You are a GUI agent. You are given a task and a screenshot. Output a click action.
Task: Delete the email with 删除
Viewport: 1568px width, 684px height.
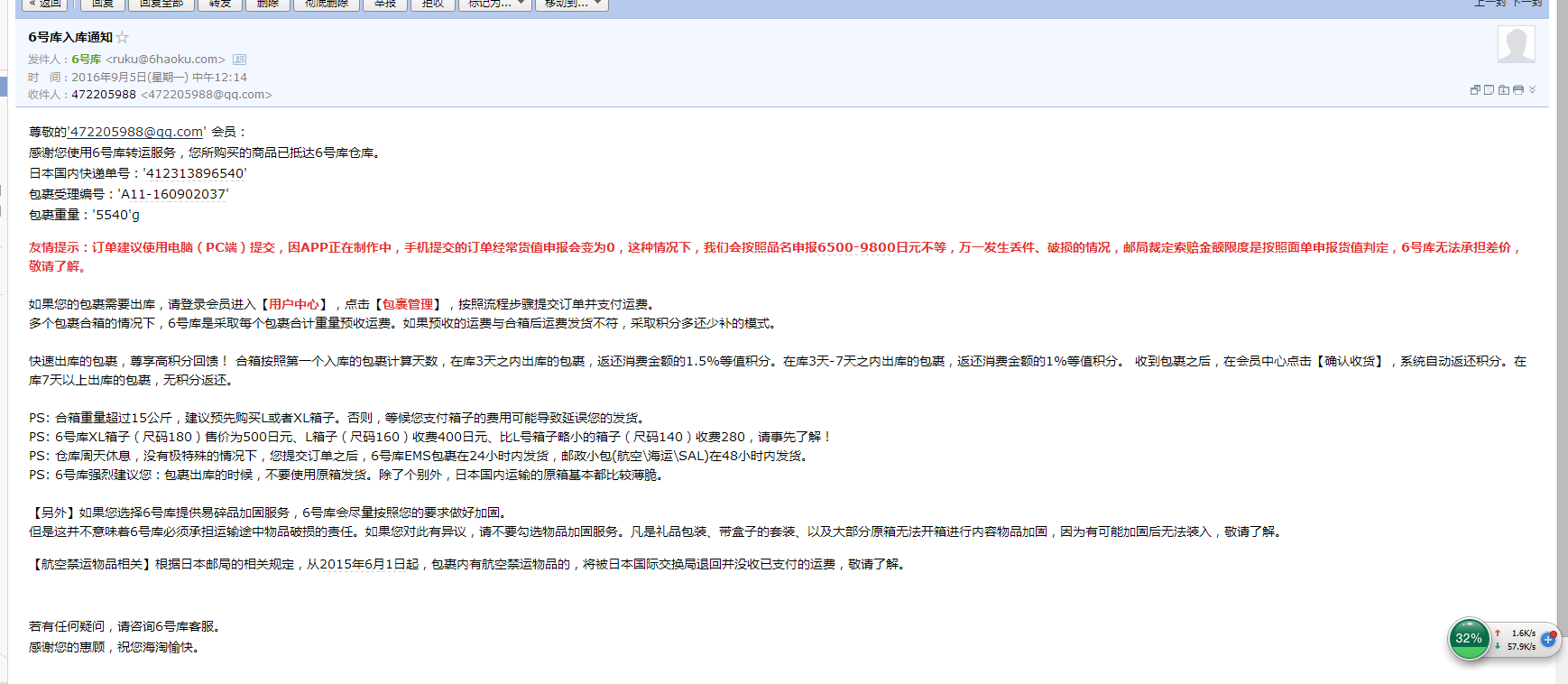pos(268,4)
